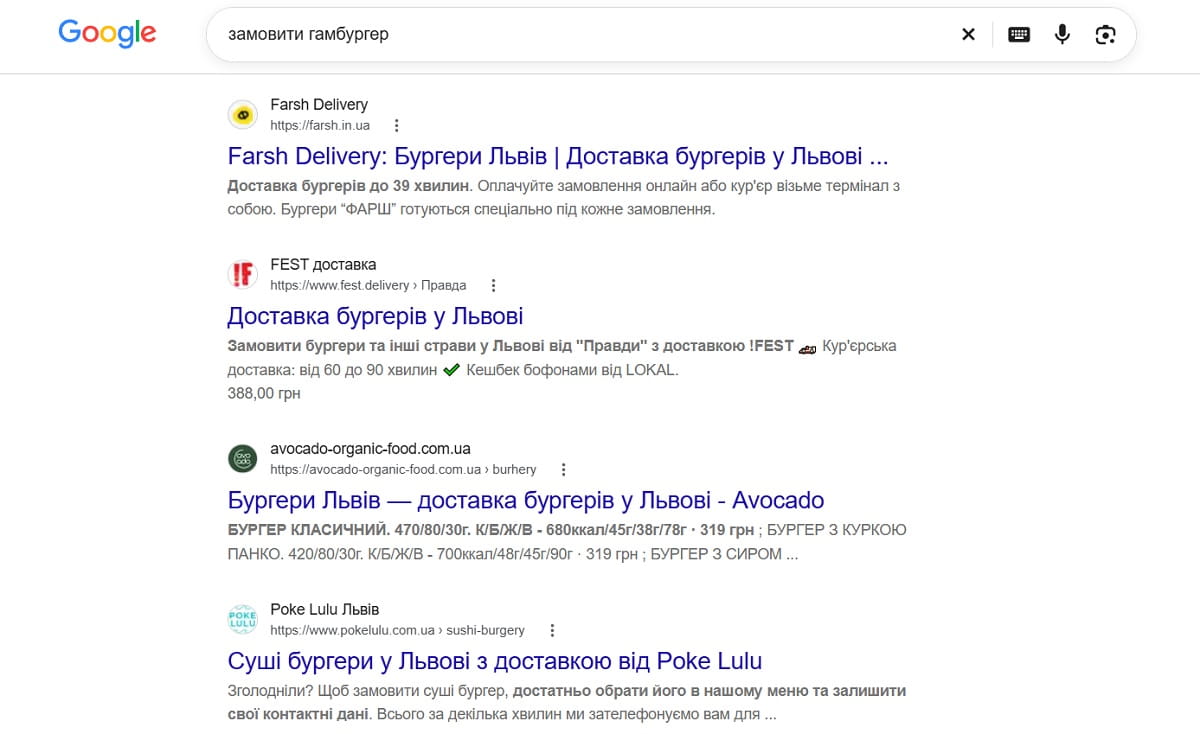
Task: Open the 'Доставка бургерів у Львові' result title
Action: click(x=376, y=316)
